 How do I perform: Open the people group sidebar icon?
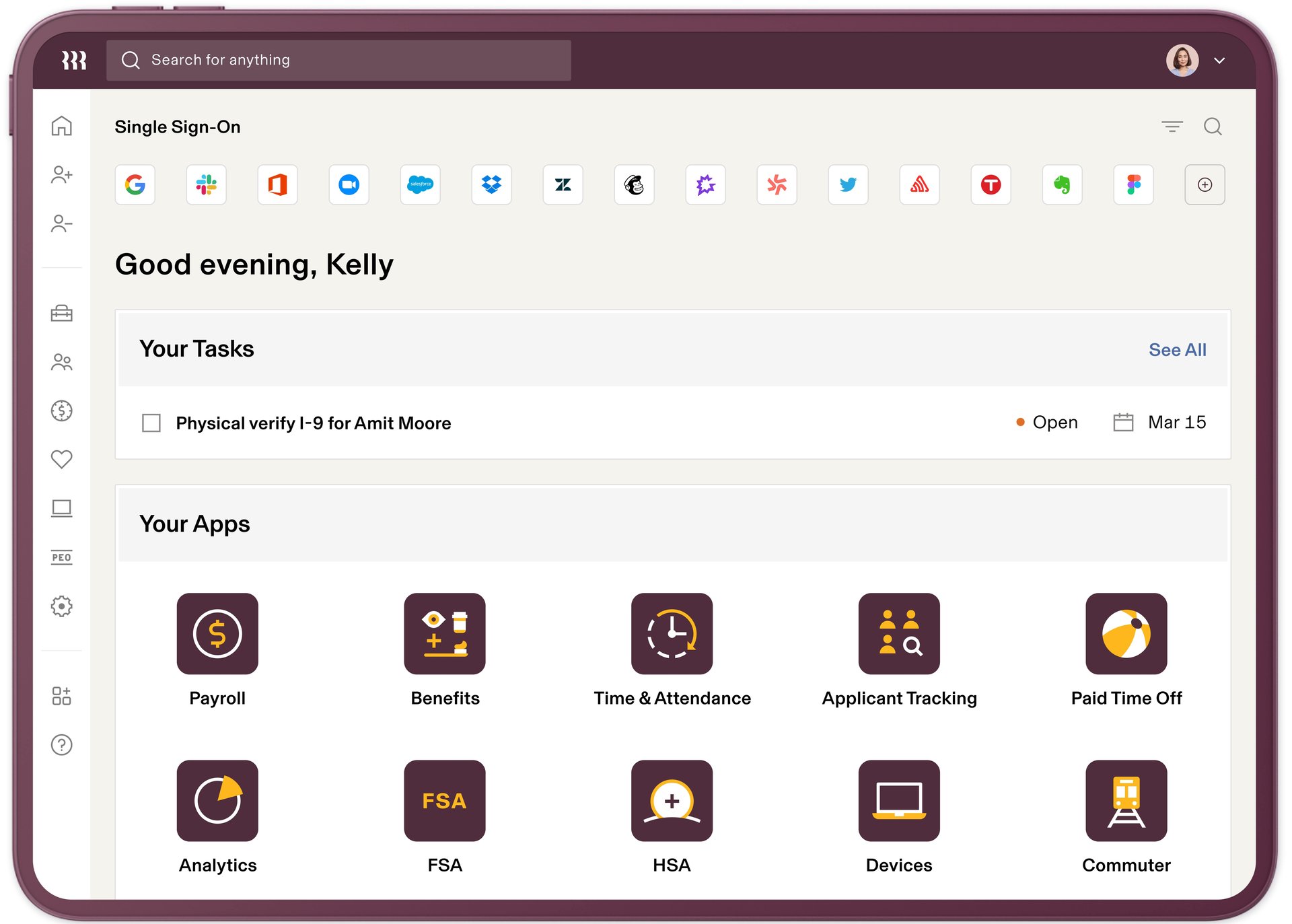point(61,362)
